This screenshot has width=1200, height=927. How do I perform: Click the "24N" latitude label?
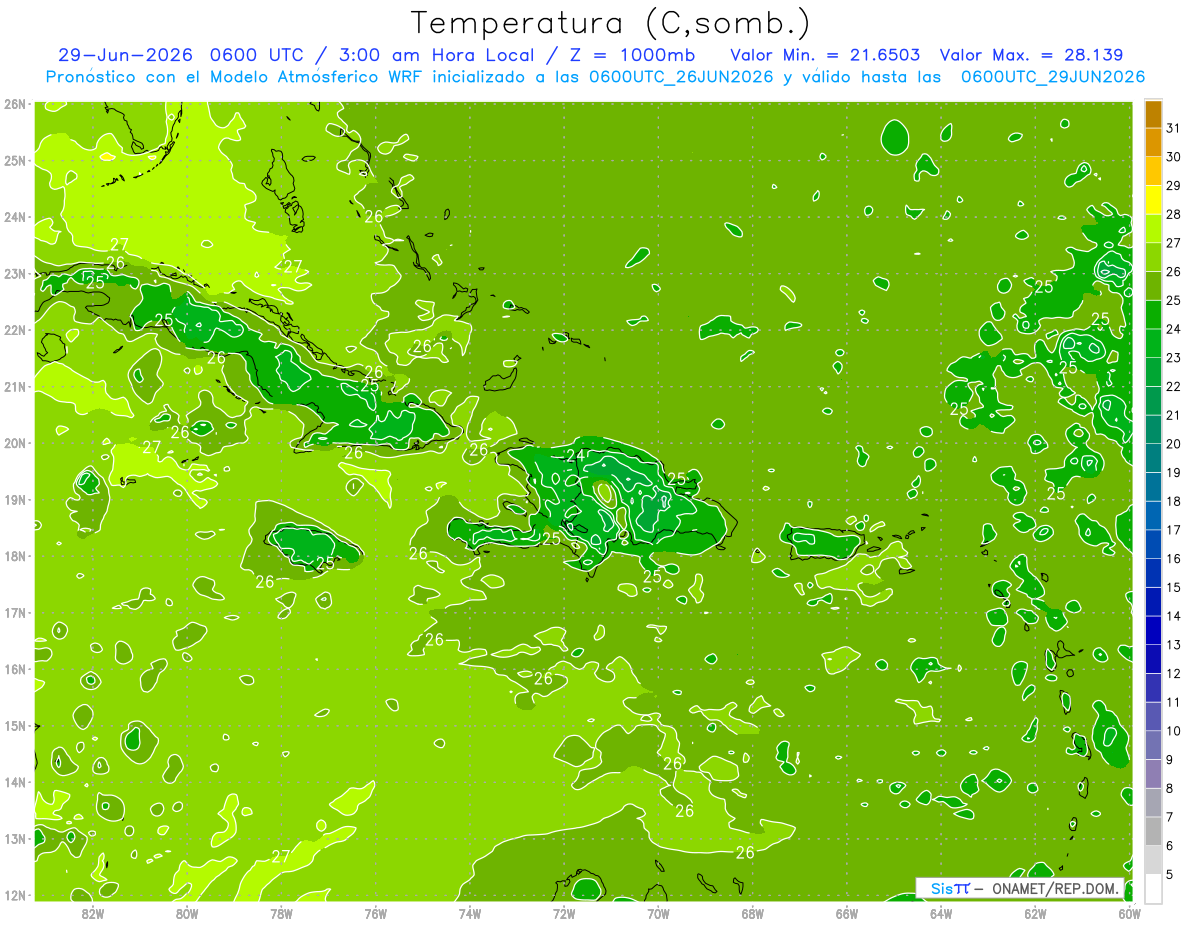point(15,217)
